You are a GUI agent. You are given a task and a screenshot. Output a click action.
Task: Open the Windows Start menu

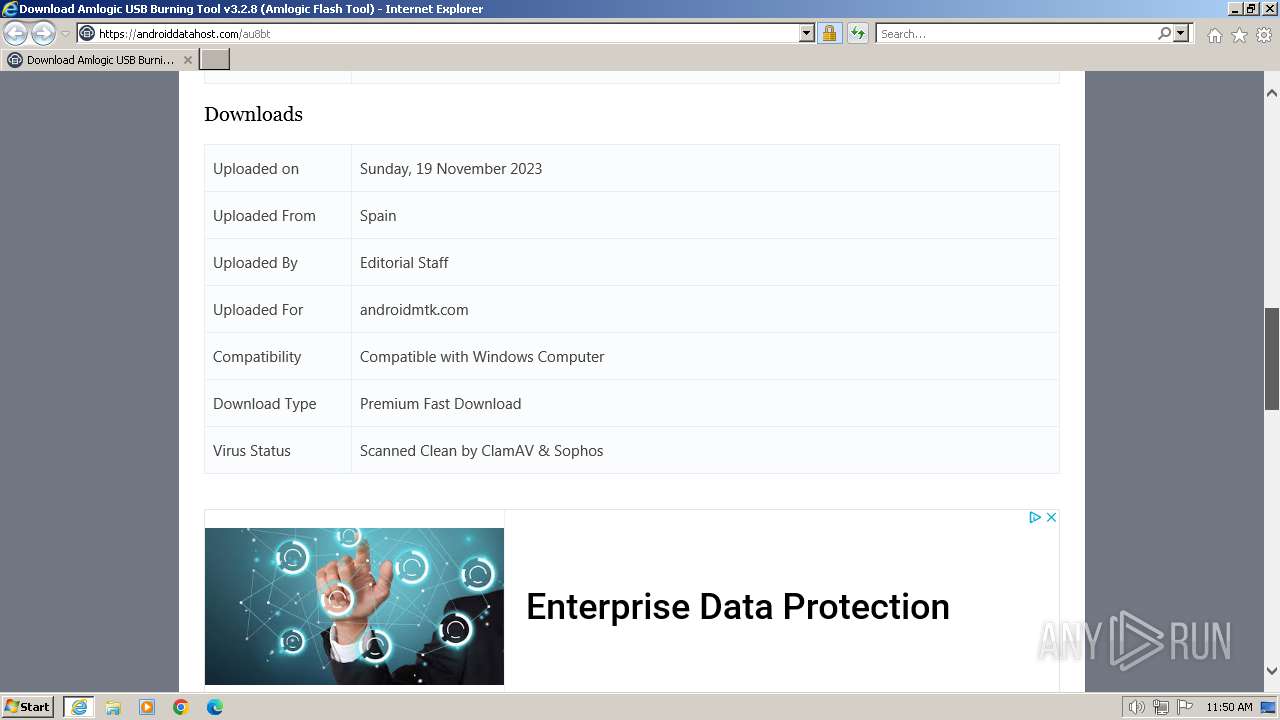pos(28,707)
